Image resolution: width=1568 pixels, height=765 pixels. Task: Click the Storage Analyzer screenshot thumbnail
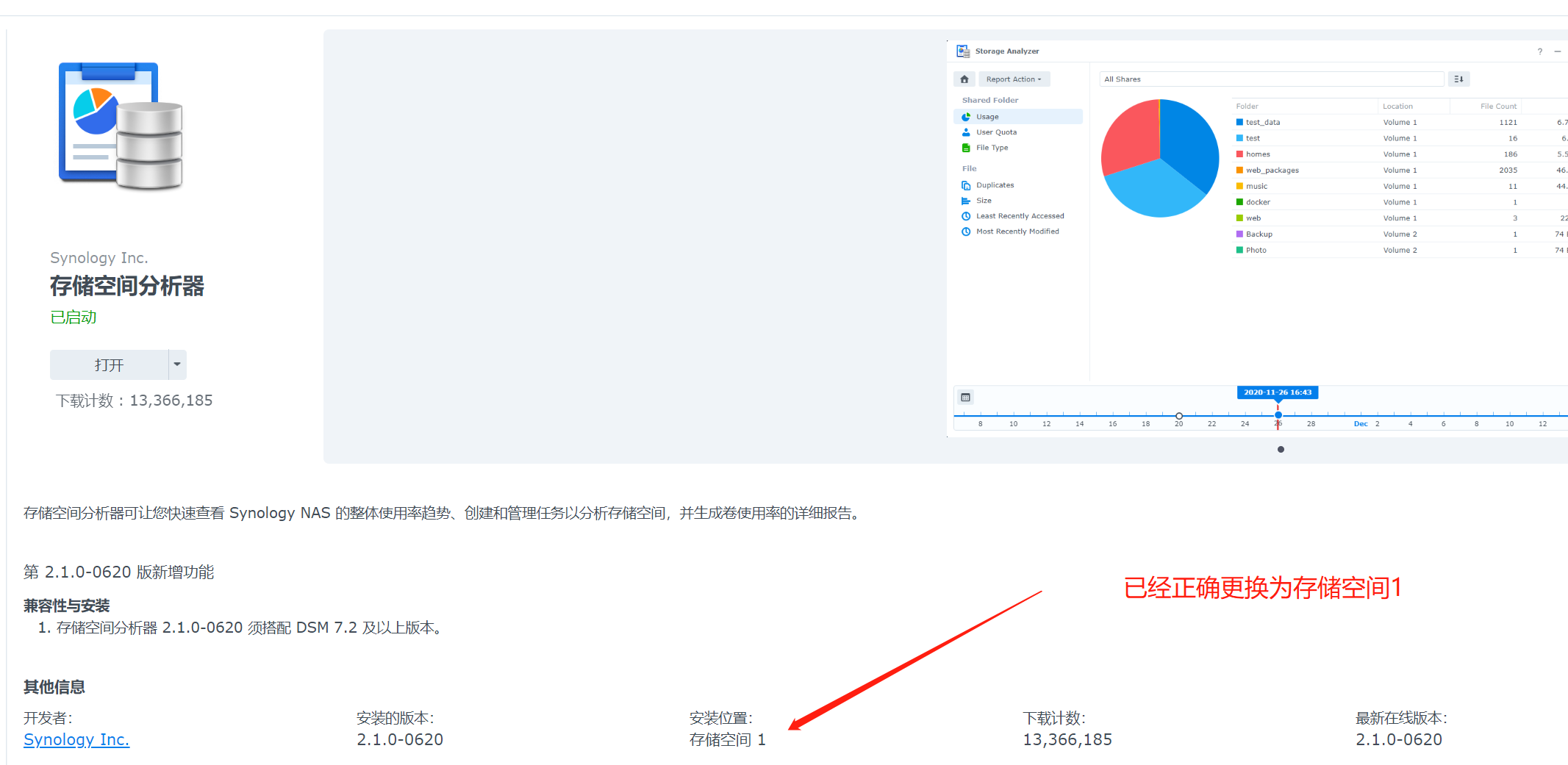(x=1257, y=239)
